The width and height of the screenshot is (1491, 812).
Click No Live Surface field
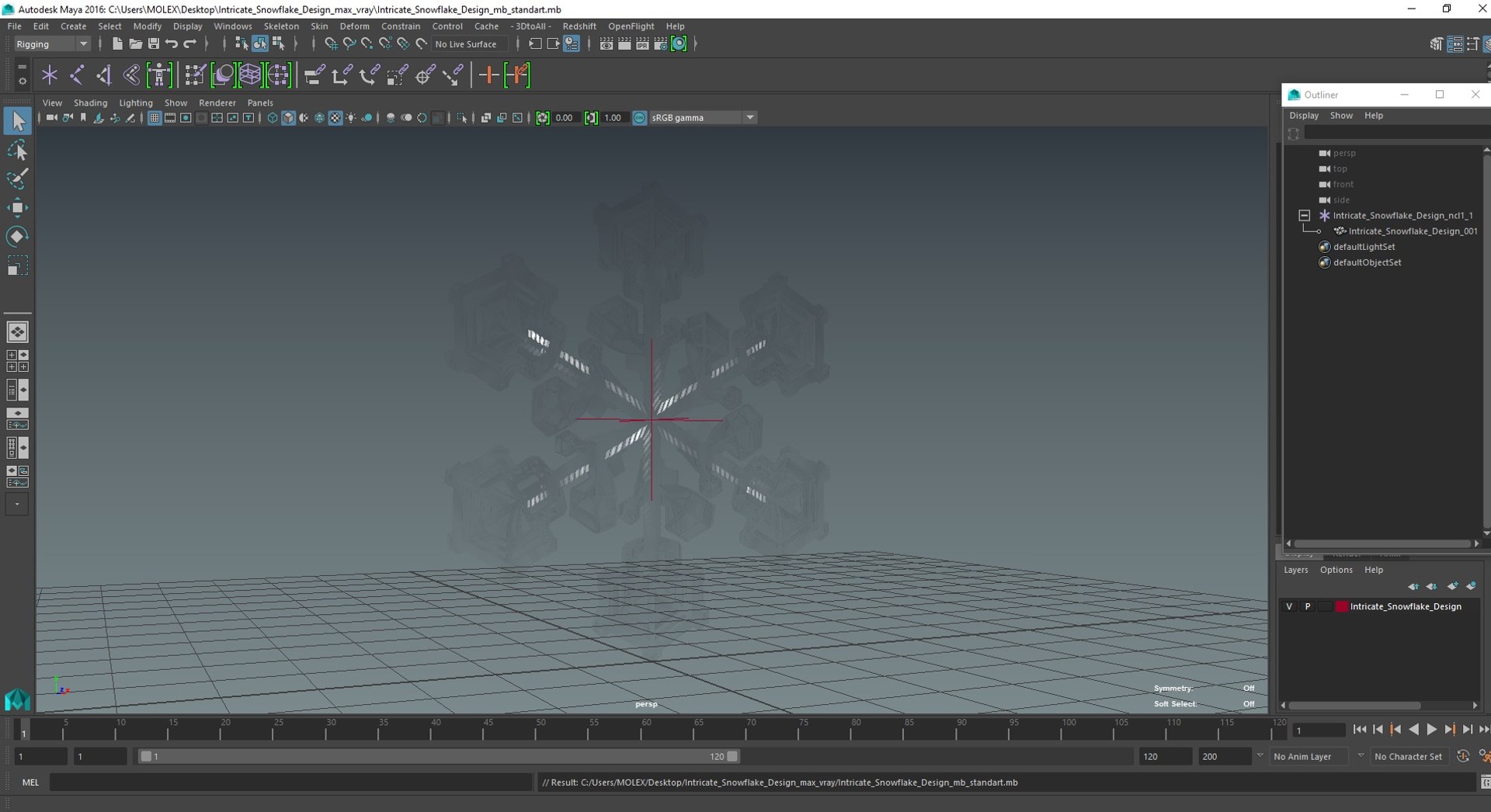pos(469,44)
